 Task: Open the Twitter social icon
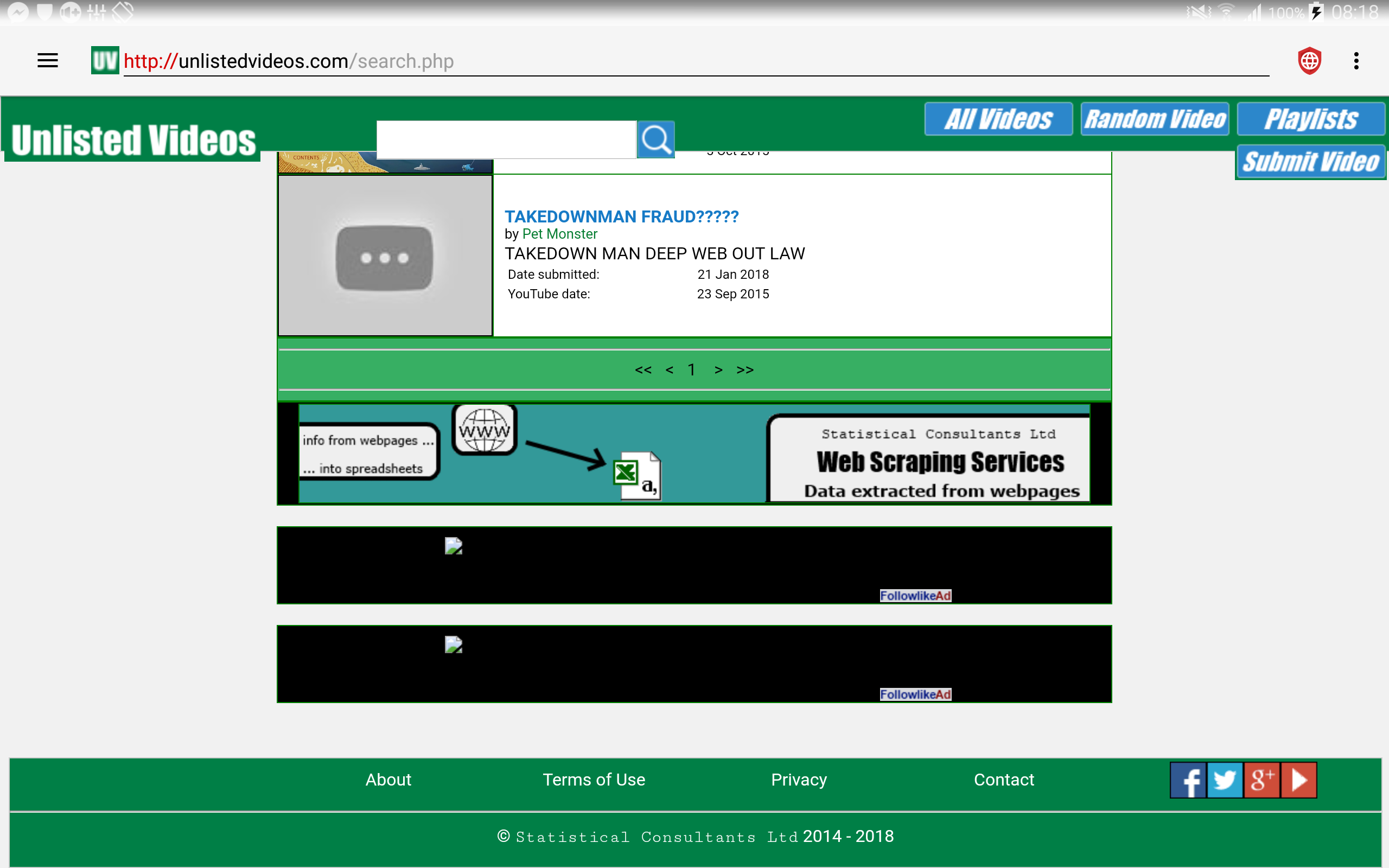pos(1225,780)
